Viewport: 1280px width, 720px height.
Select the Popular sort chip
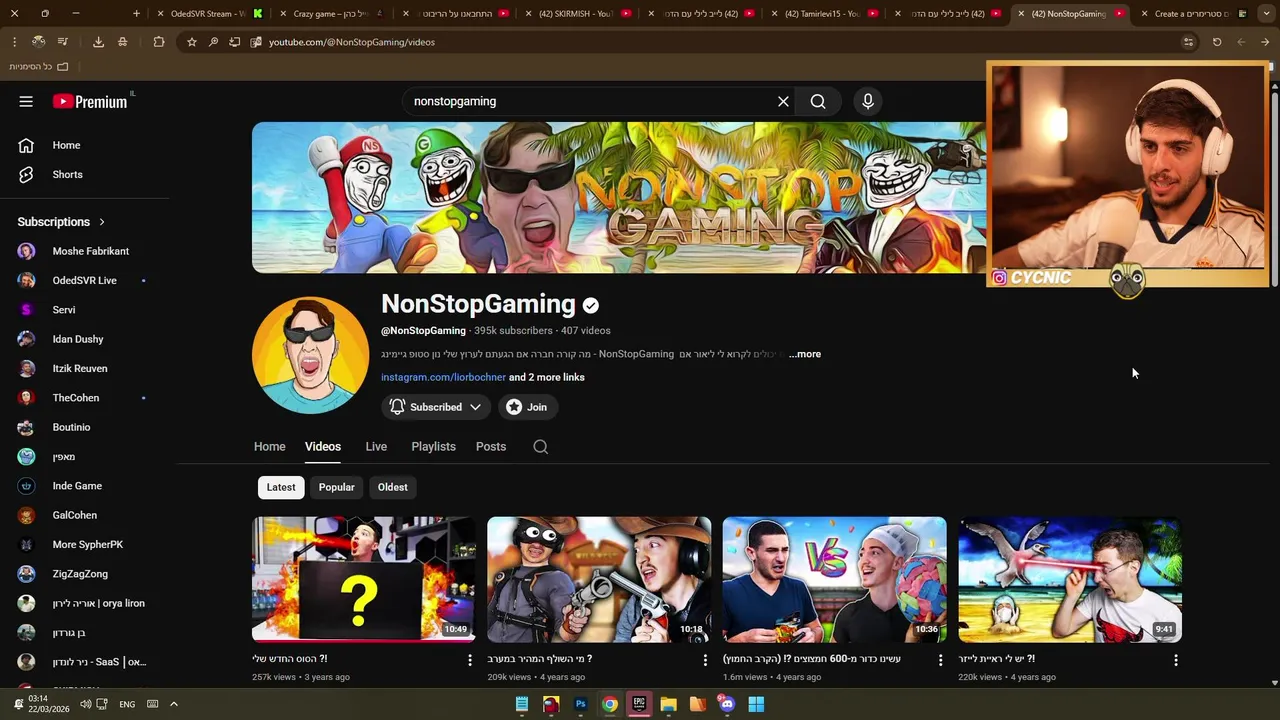point(337,487)
